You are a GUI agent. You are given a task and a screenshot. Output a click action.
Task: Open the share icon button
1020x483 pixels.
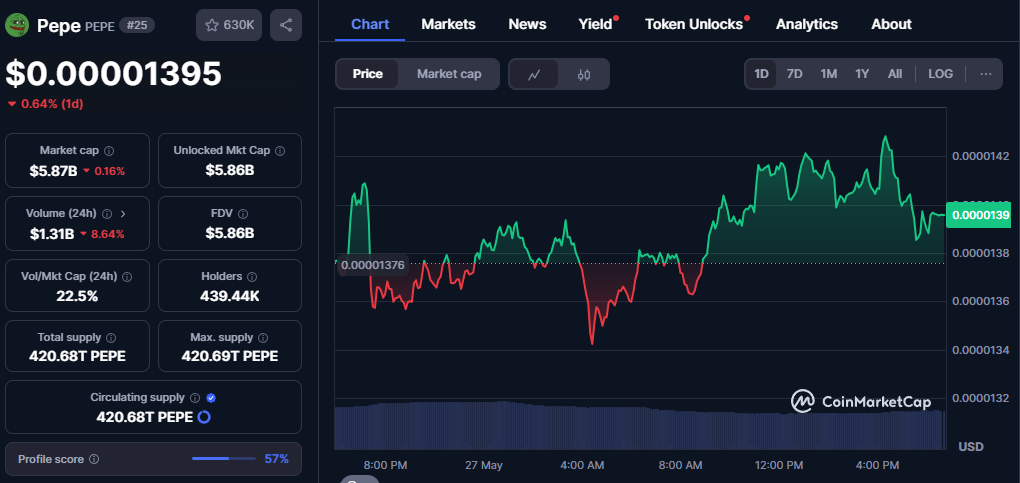pos(286,25)
